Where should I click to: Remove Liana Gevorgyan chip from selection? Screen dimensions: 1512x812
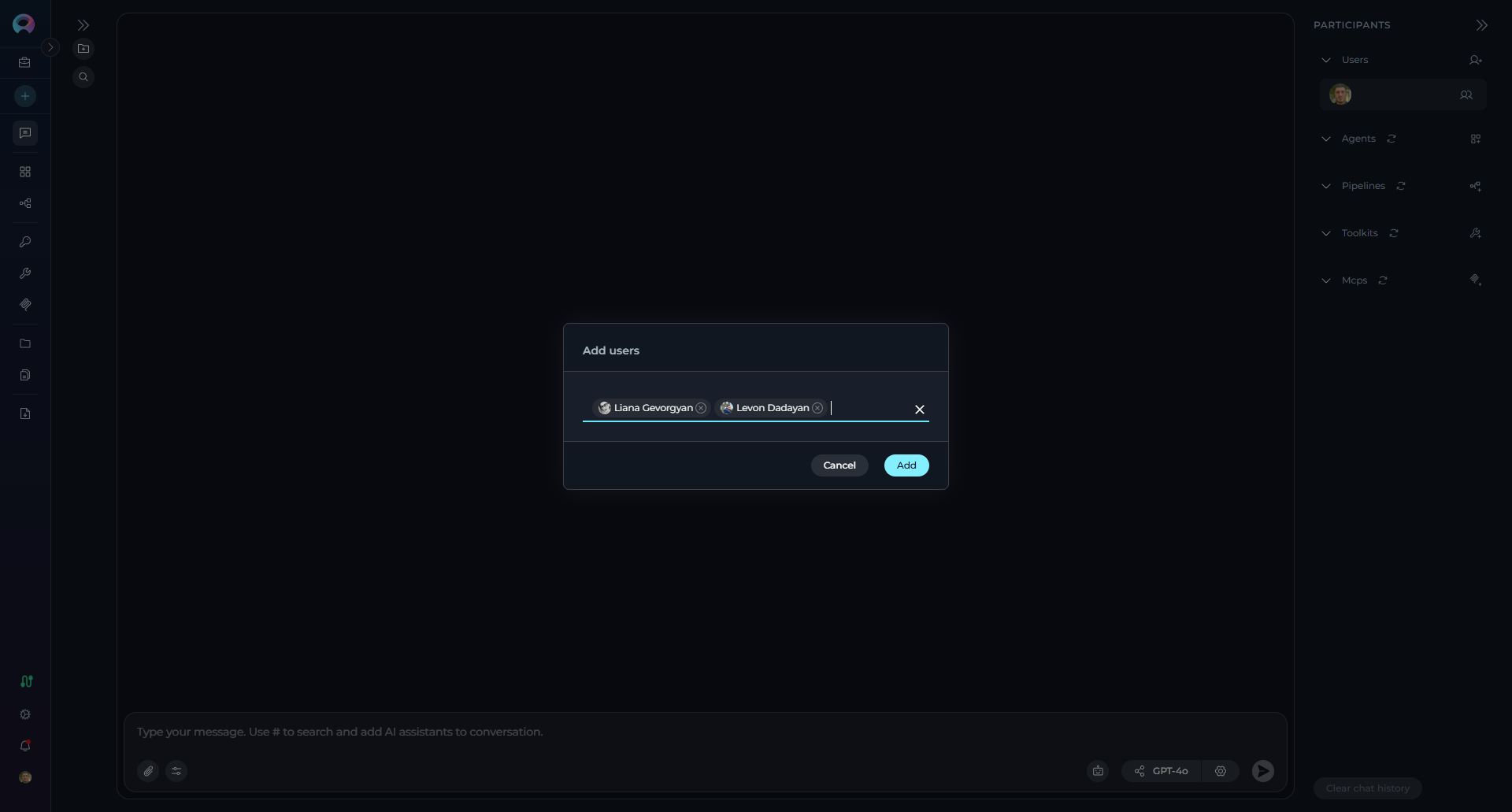click(x=701, y=408)
